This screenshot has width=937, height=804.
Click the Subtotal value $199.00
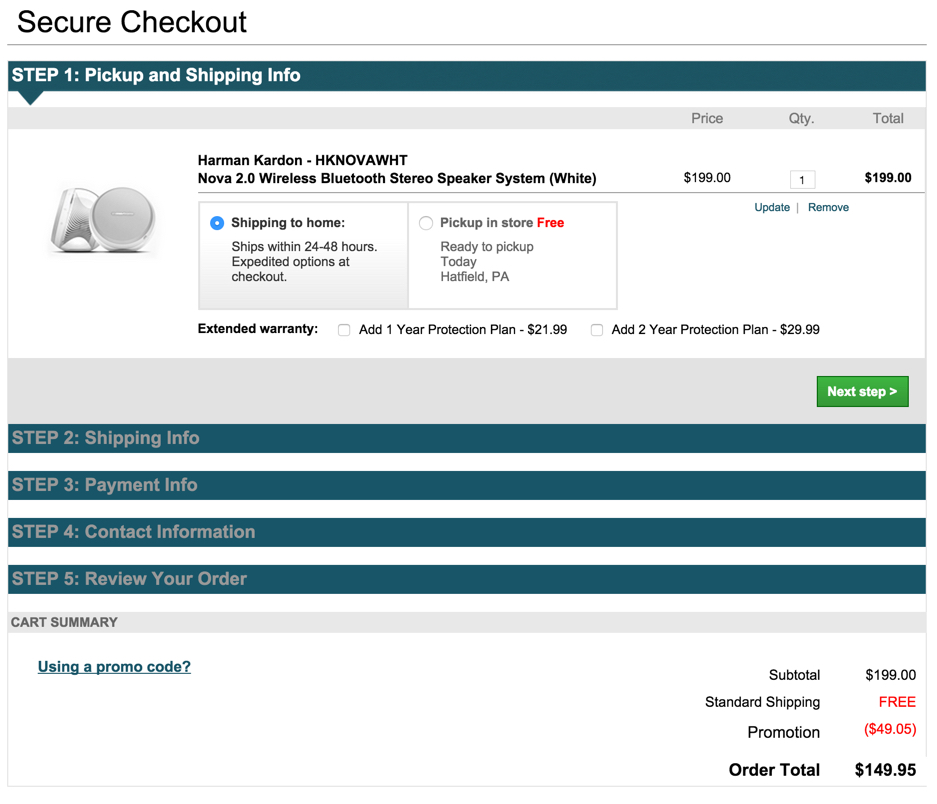890,675
